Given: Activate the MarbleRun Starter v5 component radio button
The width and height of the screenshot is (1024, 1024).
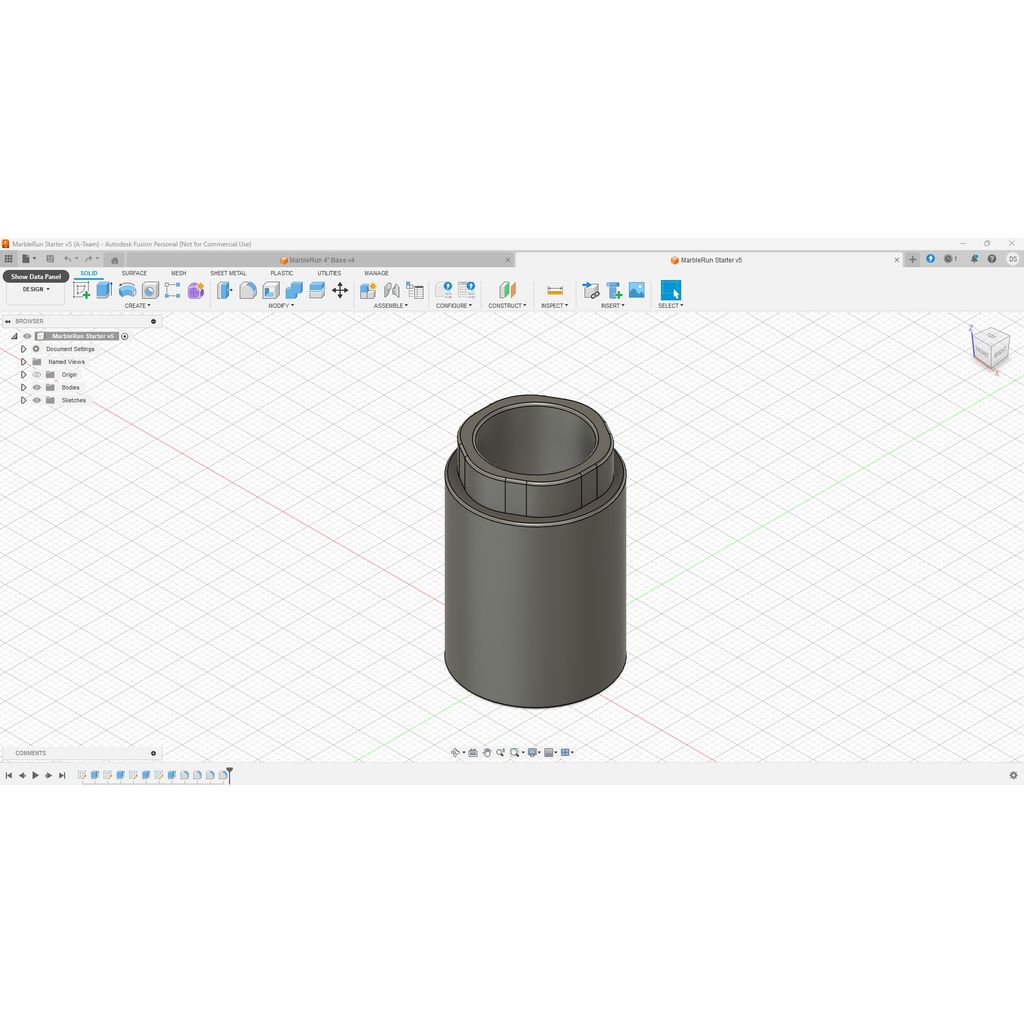Looking at the screenshot, I should point(125,336).
